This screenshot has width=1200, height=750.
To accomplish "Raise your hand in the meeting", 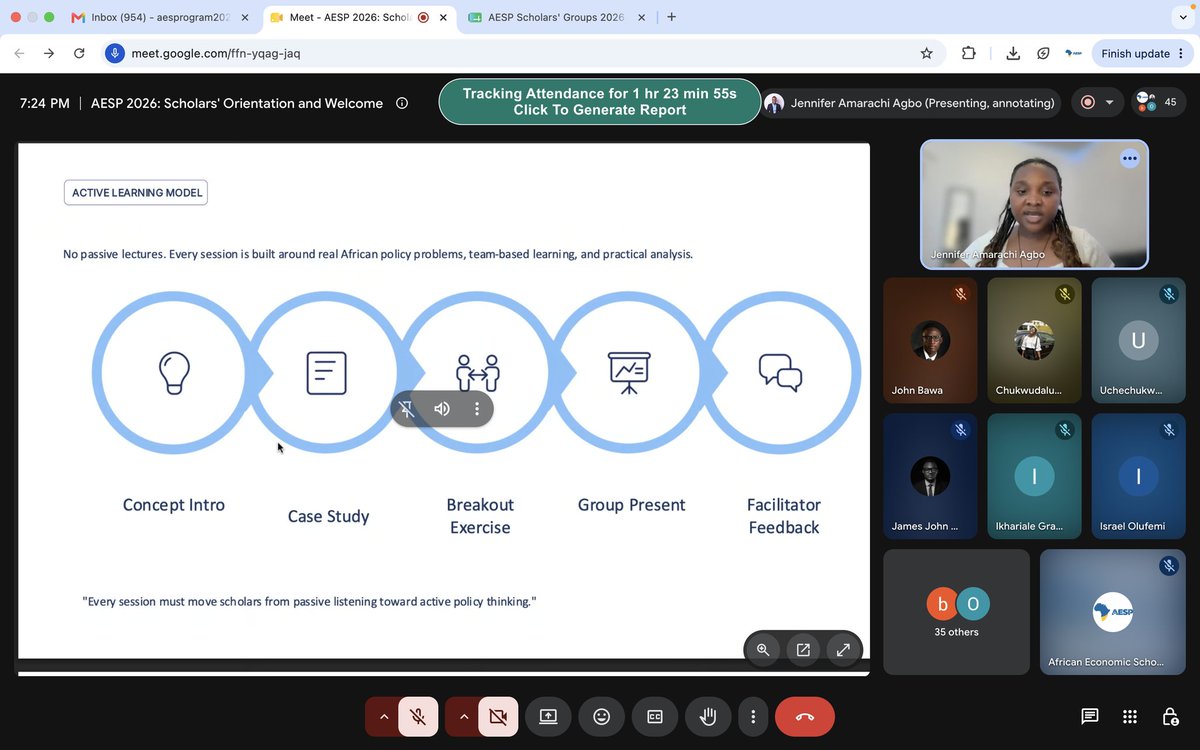I will (709, 717).
